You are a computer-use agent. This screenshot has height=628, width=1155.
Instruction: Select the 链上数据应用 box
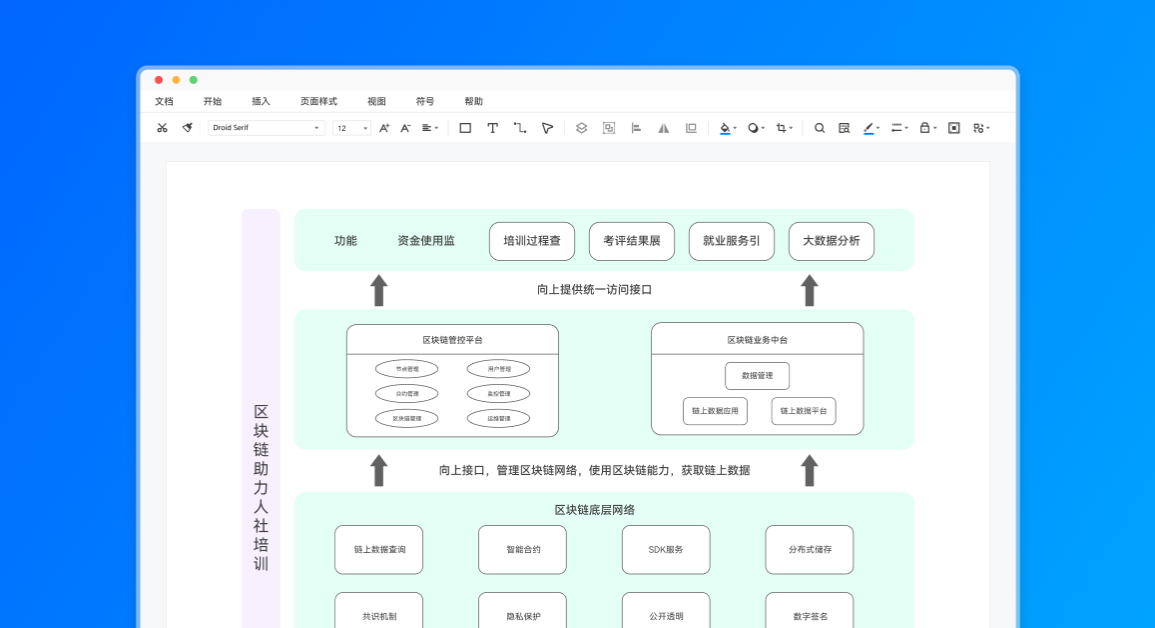(715, 411)
